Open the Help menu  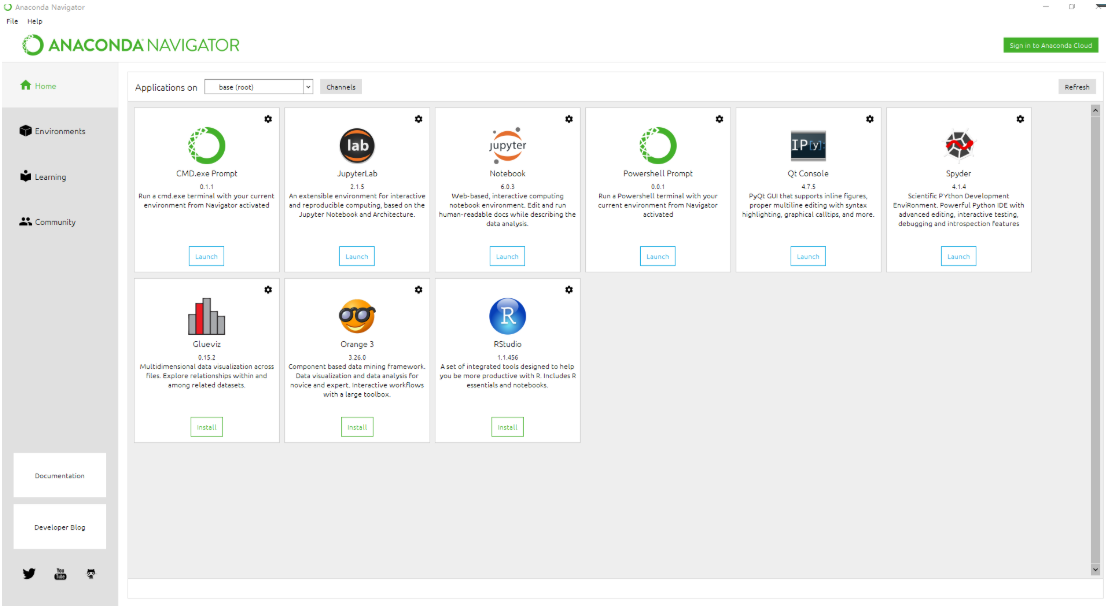tap(35, 21)
